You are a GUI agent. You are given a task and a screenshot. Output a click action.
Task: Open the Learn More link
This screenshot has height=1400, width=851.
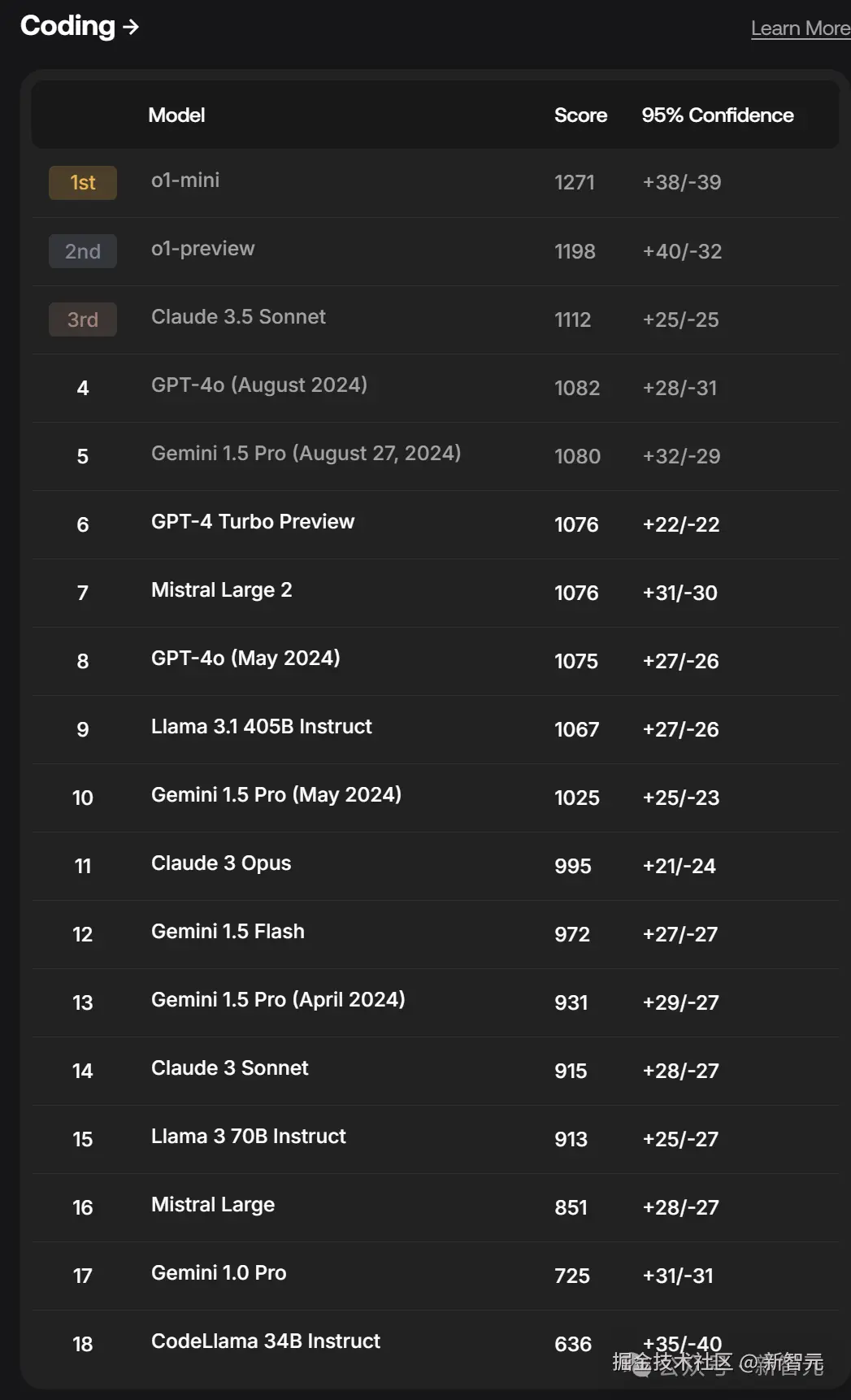[801, 28]
